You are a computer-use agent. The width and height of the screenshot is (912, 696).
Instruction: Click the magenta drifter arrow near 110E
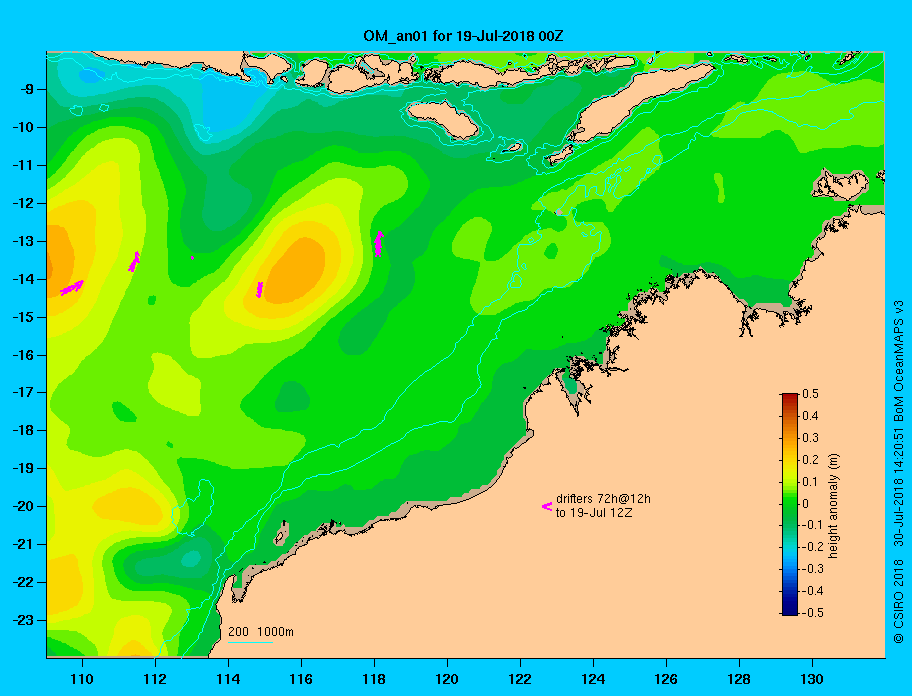[x=72, y=287]
